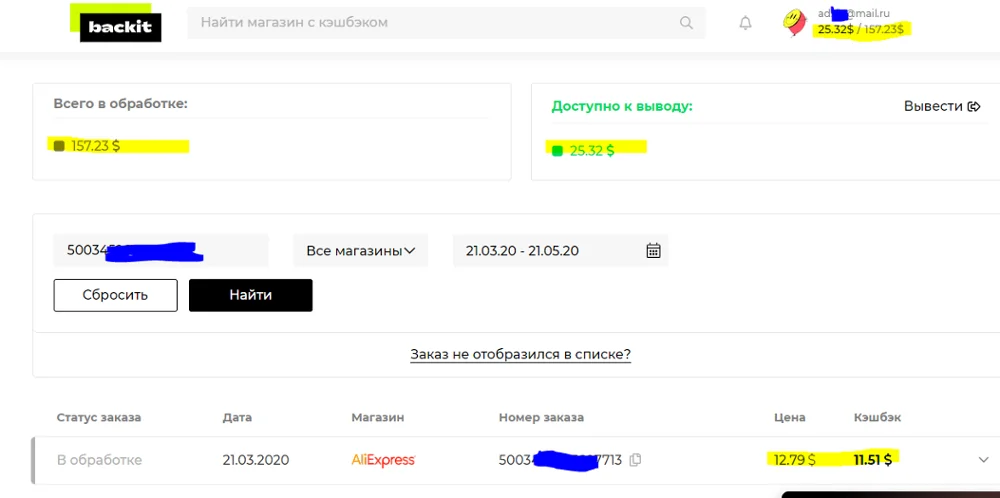Click the Статус заказа column header
Screen dimensions: 1000x498
[99, 418]
